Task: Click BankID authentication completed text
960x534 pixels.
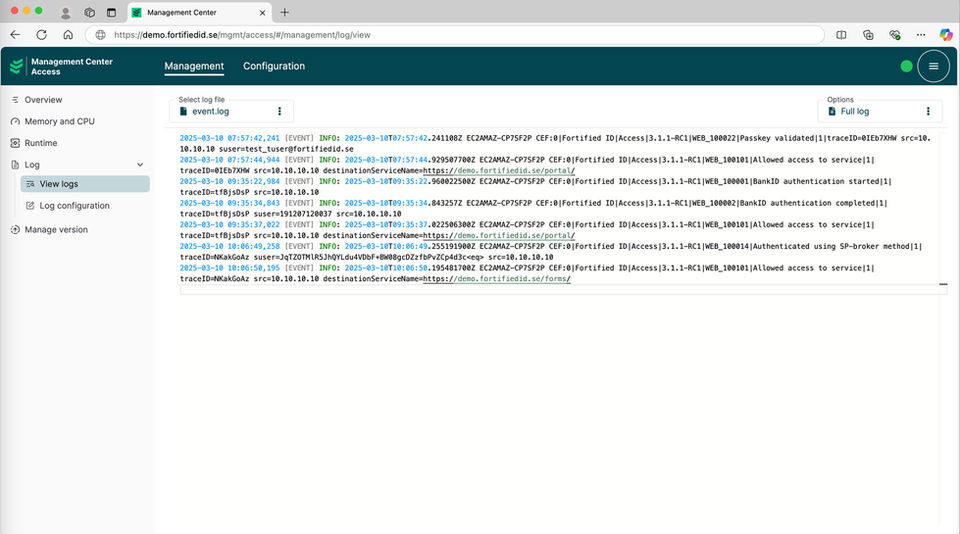Action: tap(807, 203)
